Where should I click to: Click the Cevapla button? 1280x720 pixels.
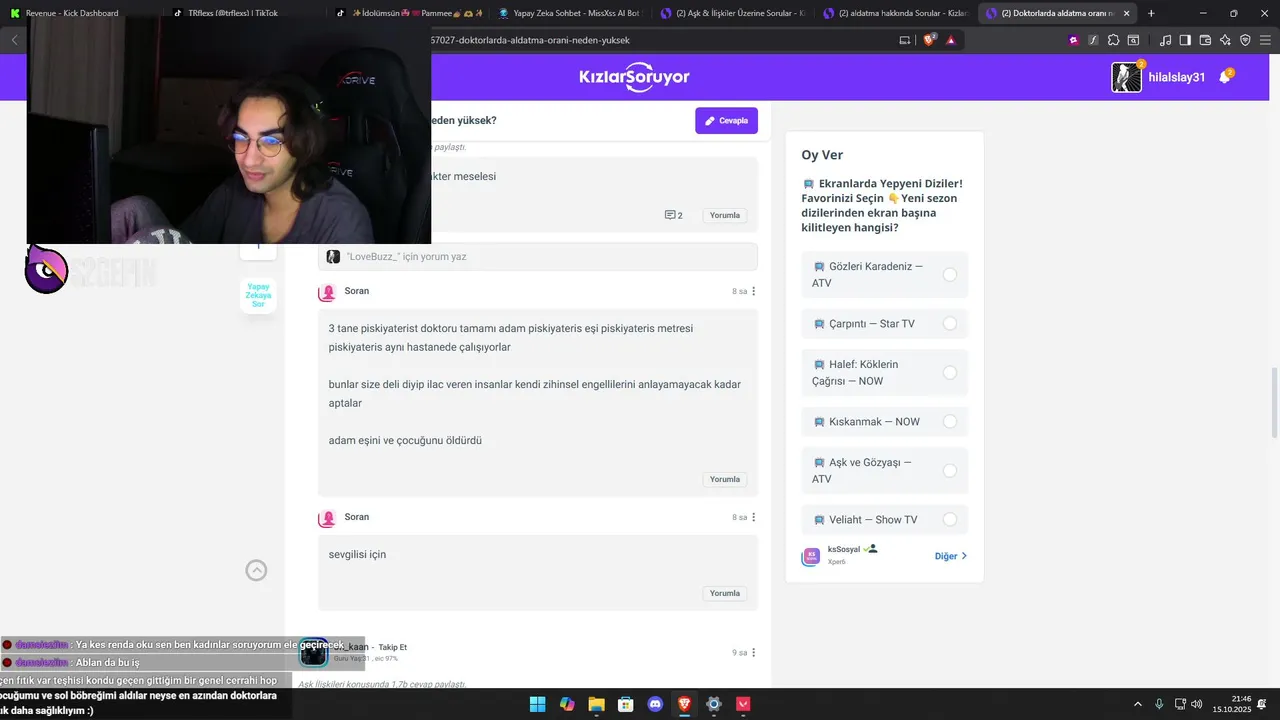tap(726, 121)
